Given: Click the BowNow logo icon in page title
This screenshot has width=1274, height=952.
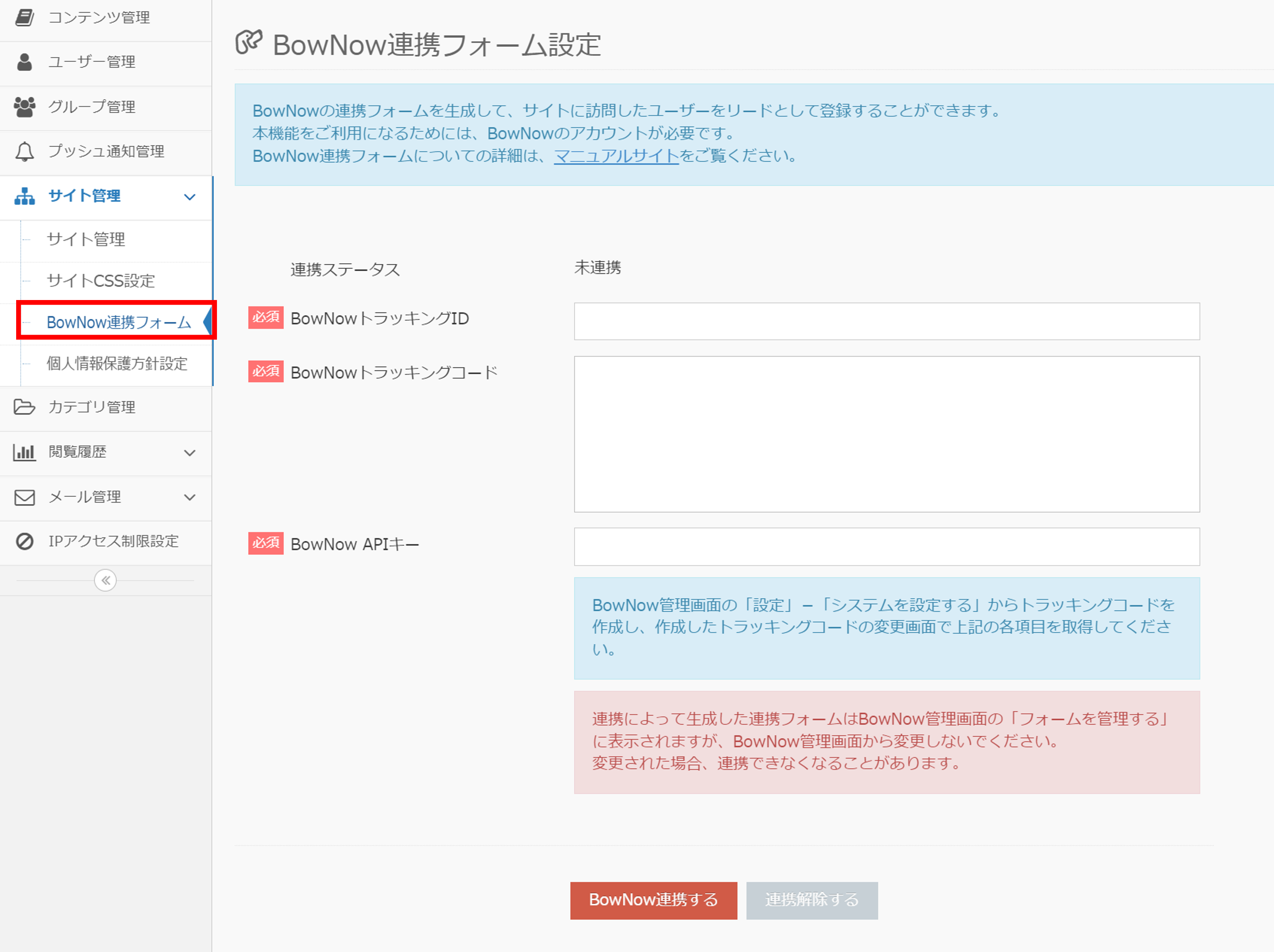Looking at the screenshot, I should 249,43.
